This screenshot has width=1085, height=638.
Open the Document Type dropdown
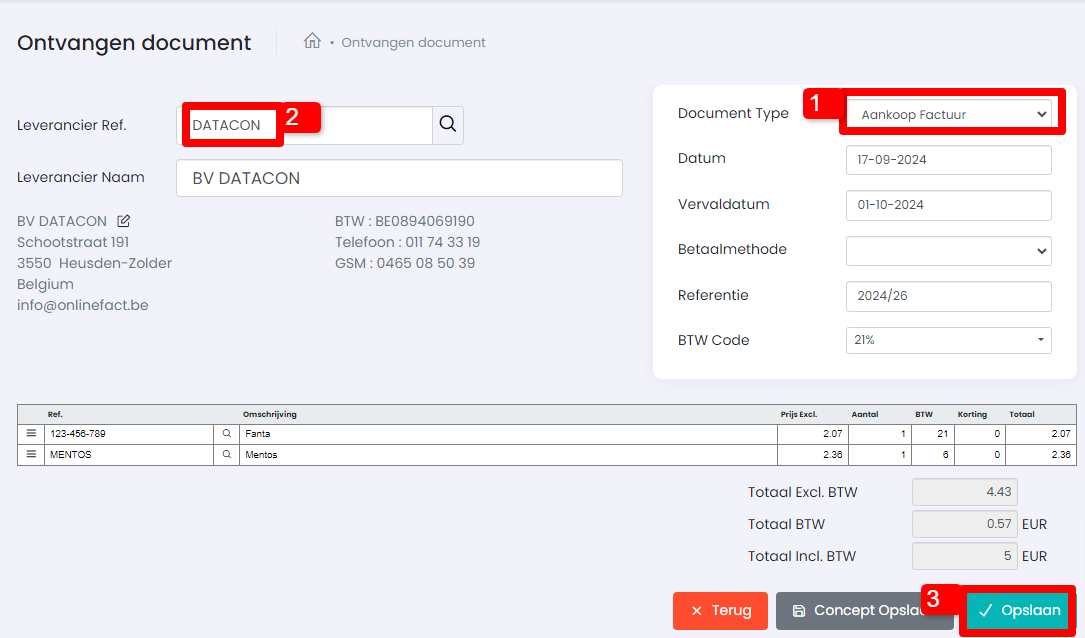point(949,115)
